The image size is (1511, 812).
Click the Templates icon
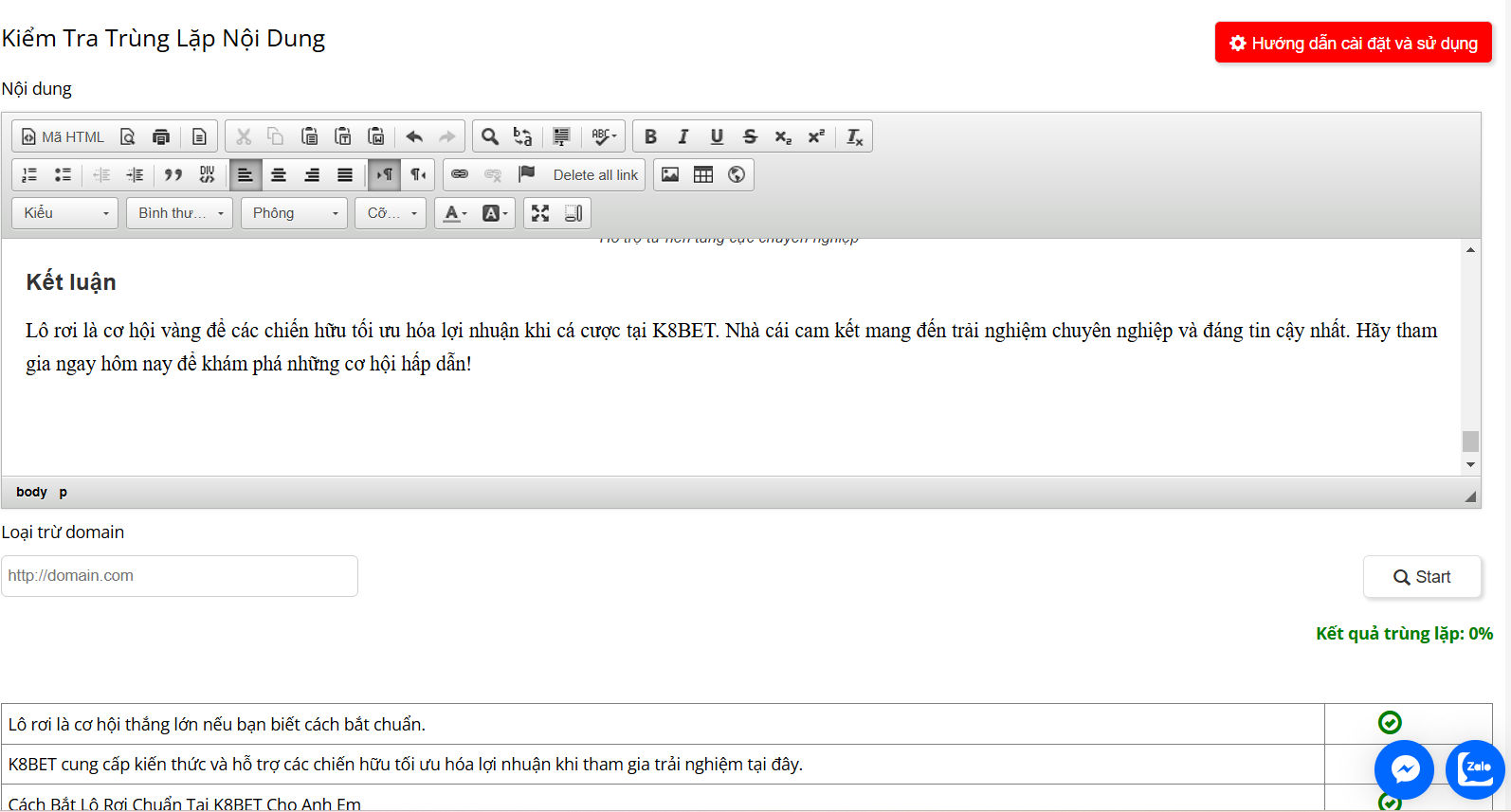click(x=199, y=136)
